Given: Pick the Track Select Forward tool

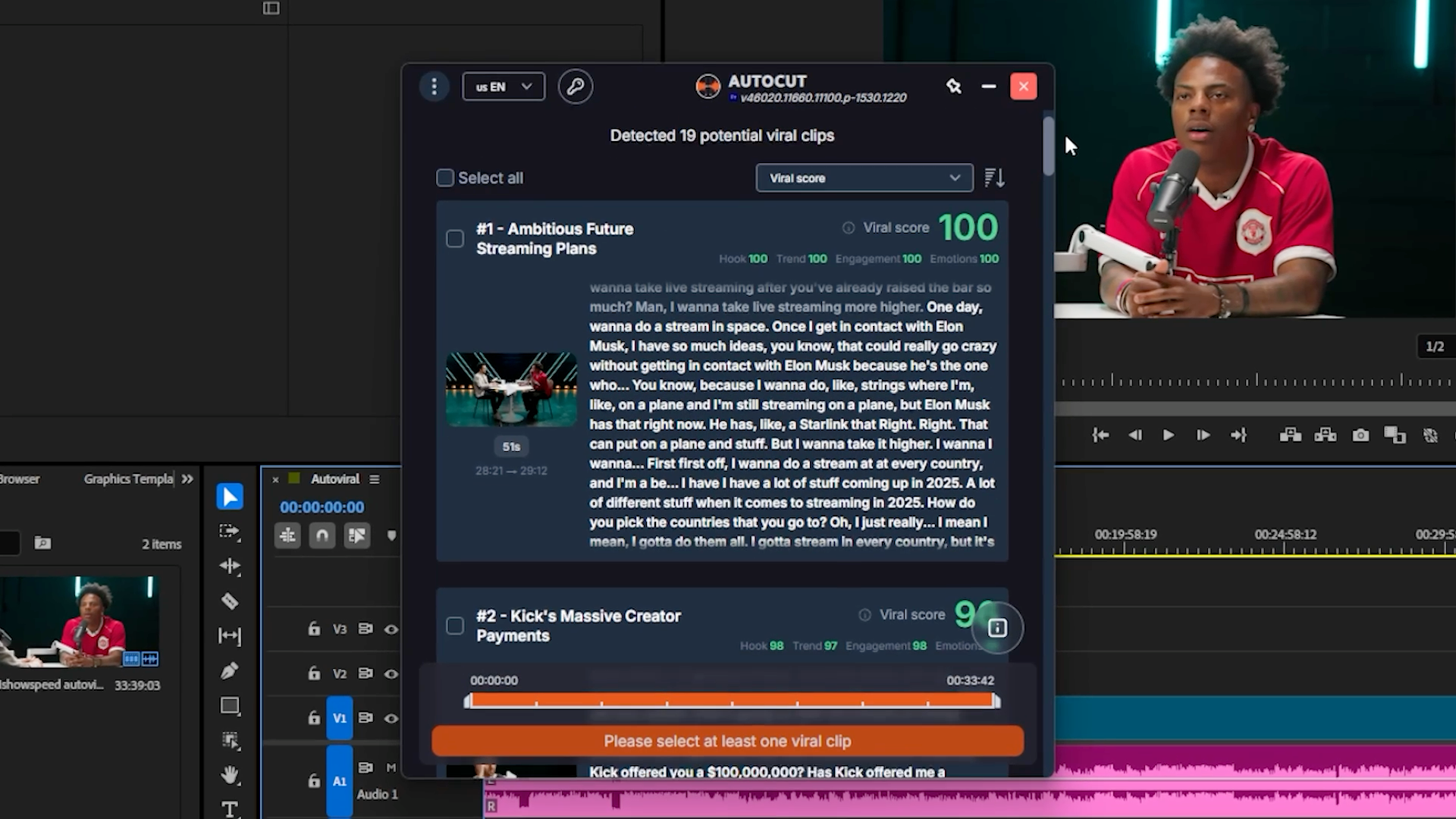Looking at the screenshot, I should [x=230, y=532].
